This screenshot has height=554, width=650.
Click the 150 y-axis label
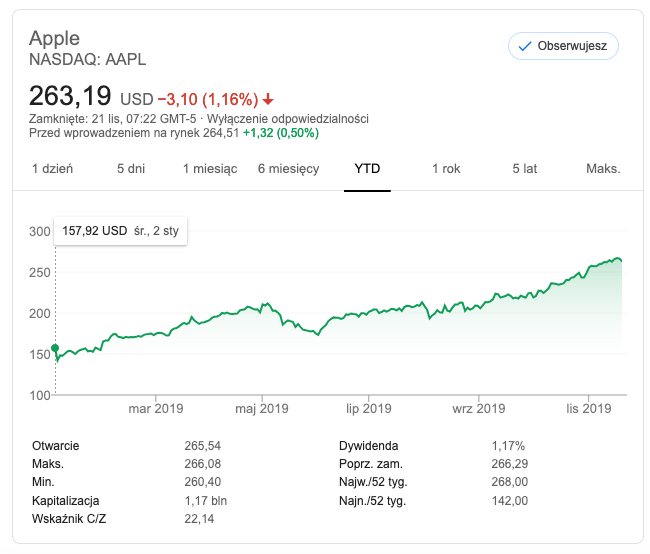[x=40, y=355]
